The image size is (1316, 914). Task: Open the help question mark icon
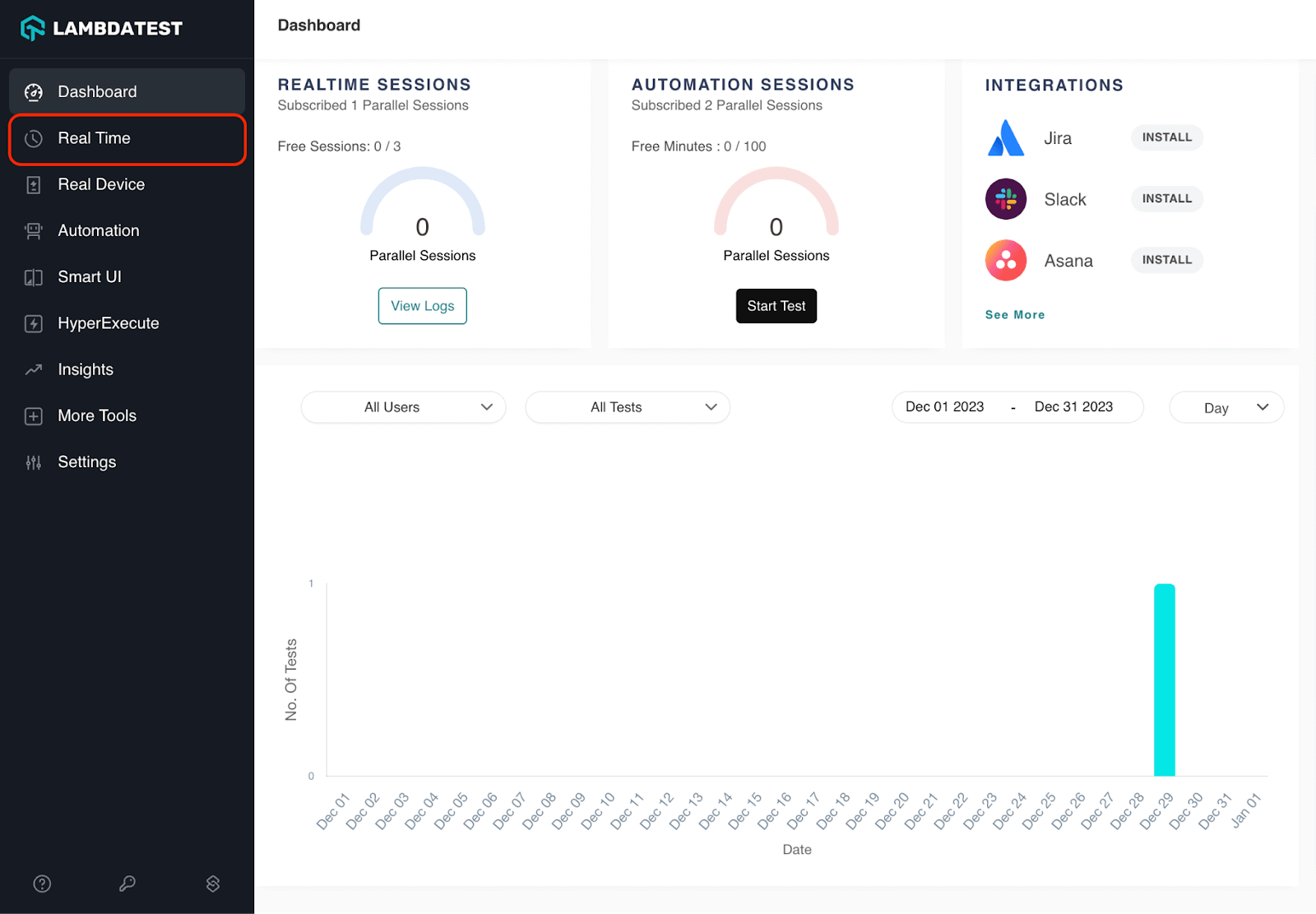[x=42, y=884]
